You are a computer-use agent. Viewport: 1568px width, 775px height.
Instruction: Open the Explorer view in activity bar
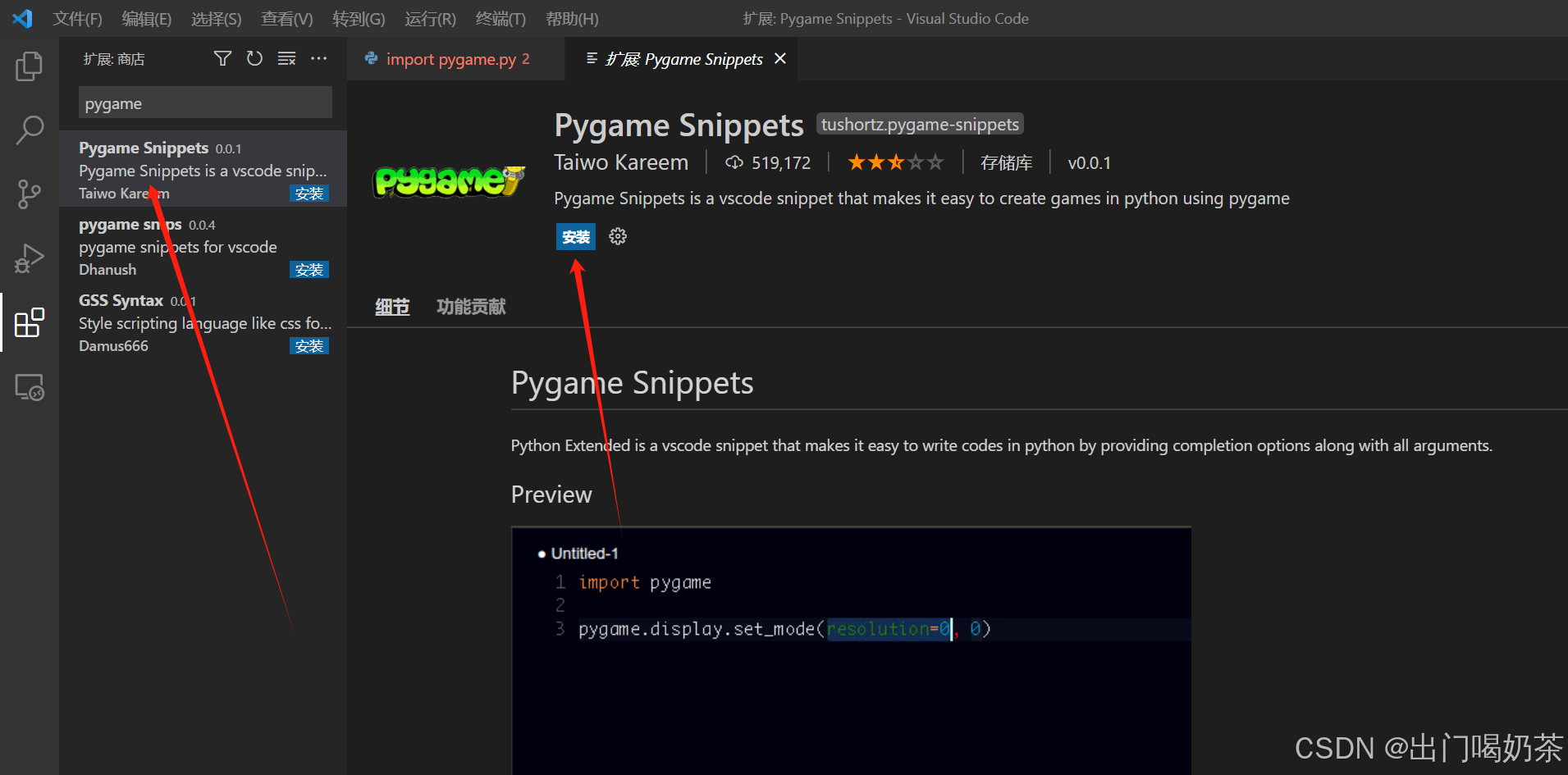tap(30, 66)
